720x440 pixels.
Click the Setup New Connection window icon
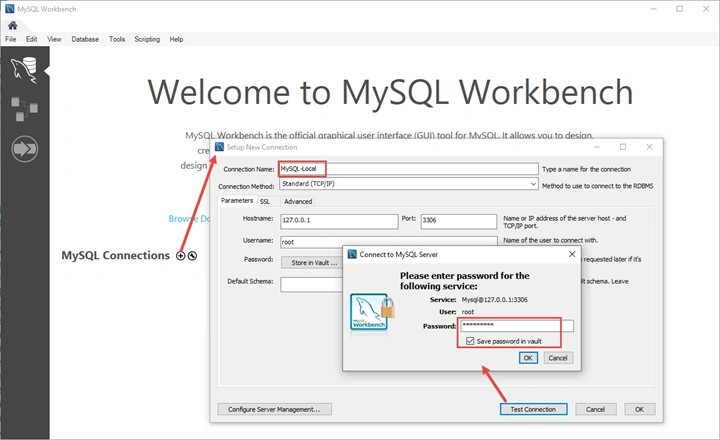point(219,147)
